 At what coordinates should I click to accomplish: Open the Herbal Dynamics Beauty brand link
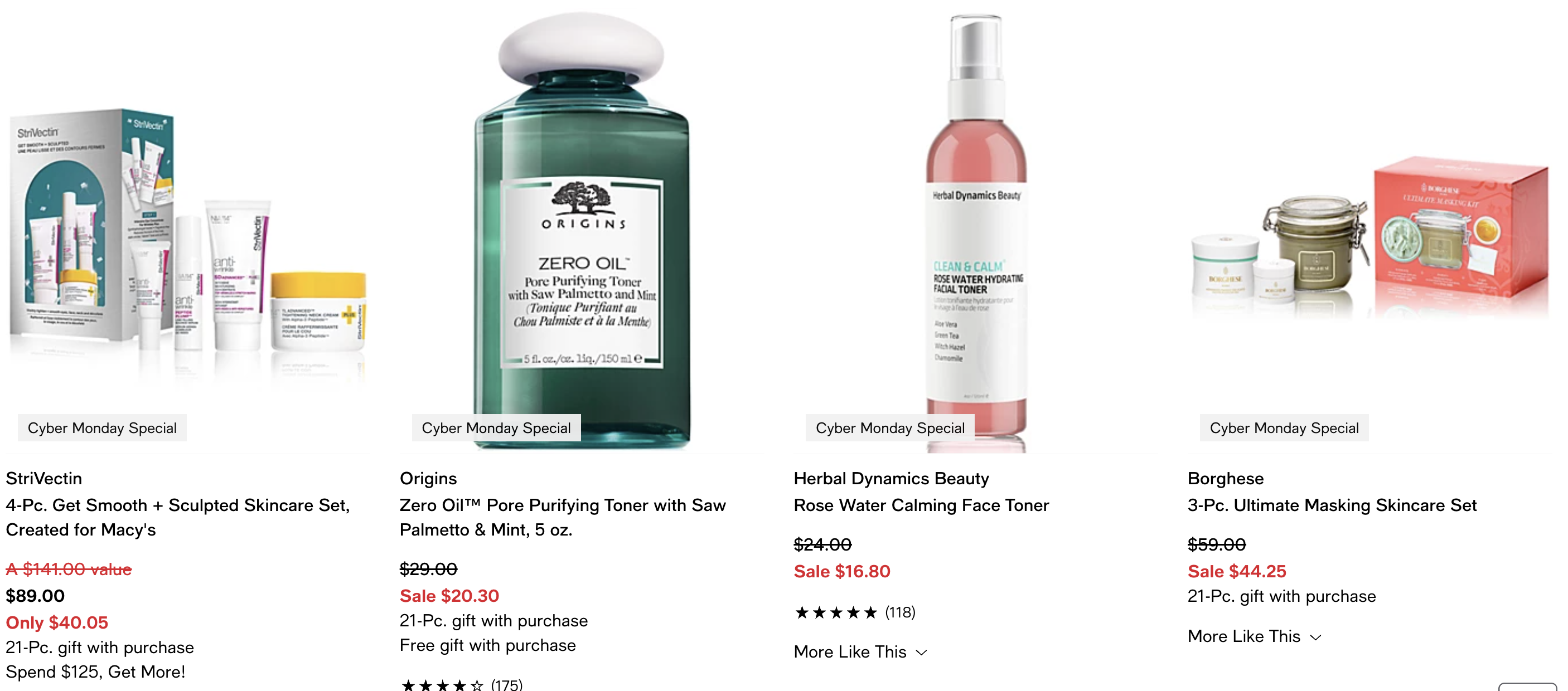[891, 478]
